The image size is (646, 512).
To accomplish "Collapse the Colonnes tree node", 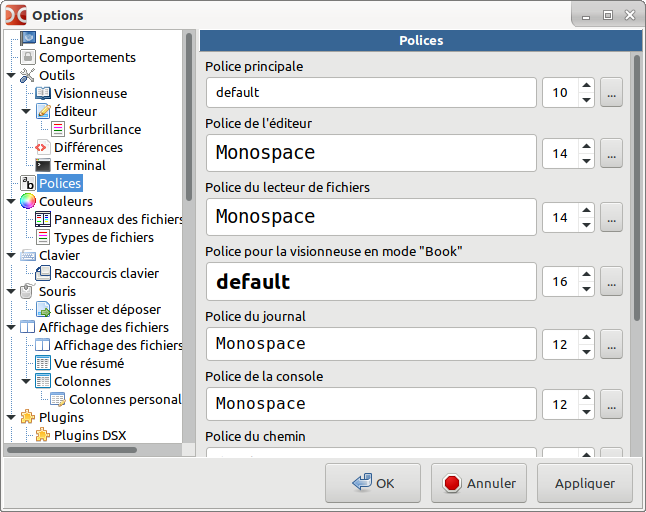I will [x=26, y=381].
